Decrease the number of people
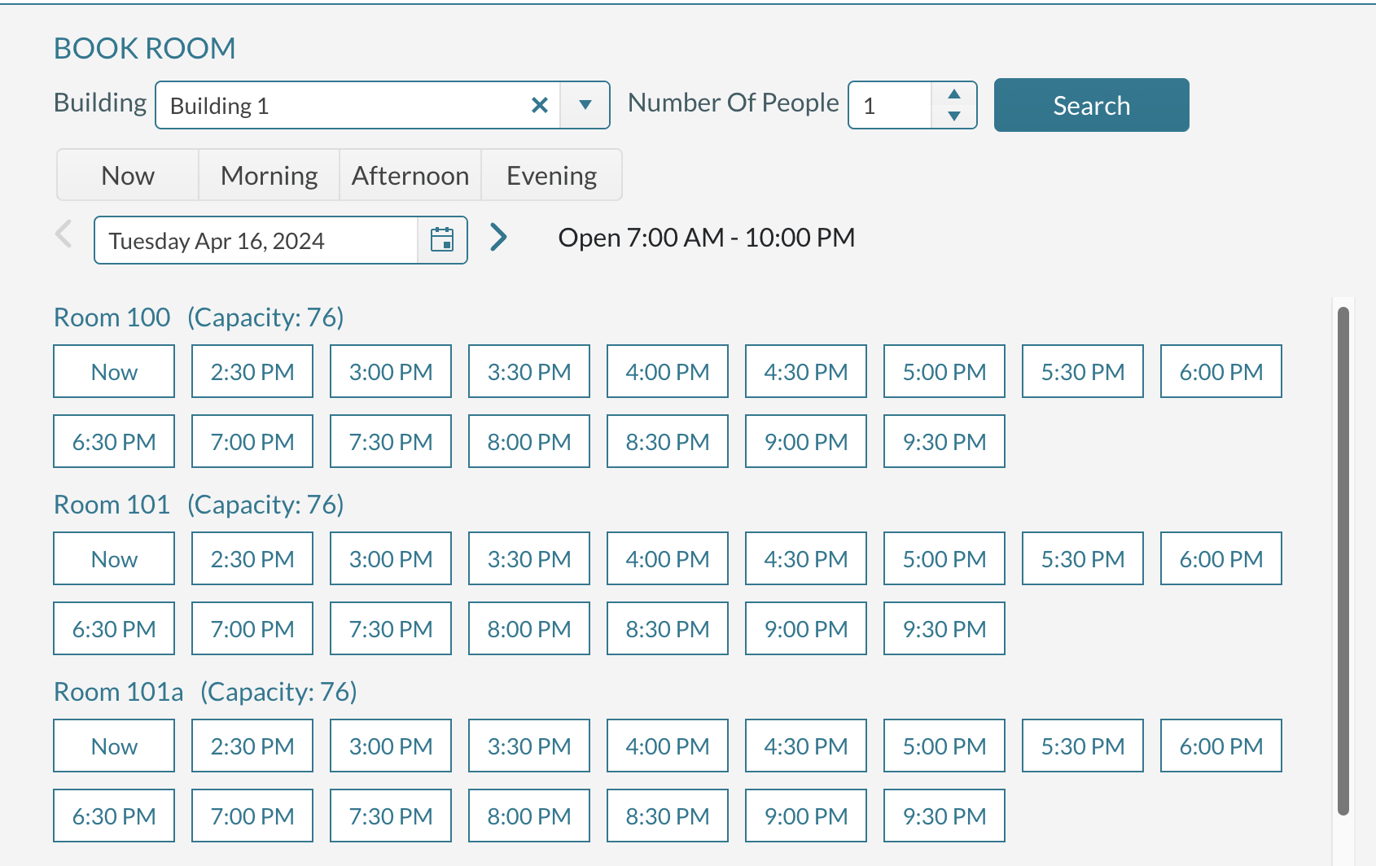1376x866 pixels. pyautogui.click(x=954, y=116)
